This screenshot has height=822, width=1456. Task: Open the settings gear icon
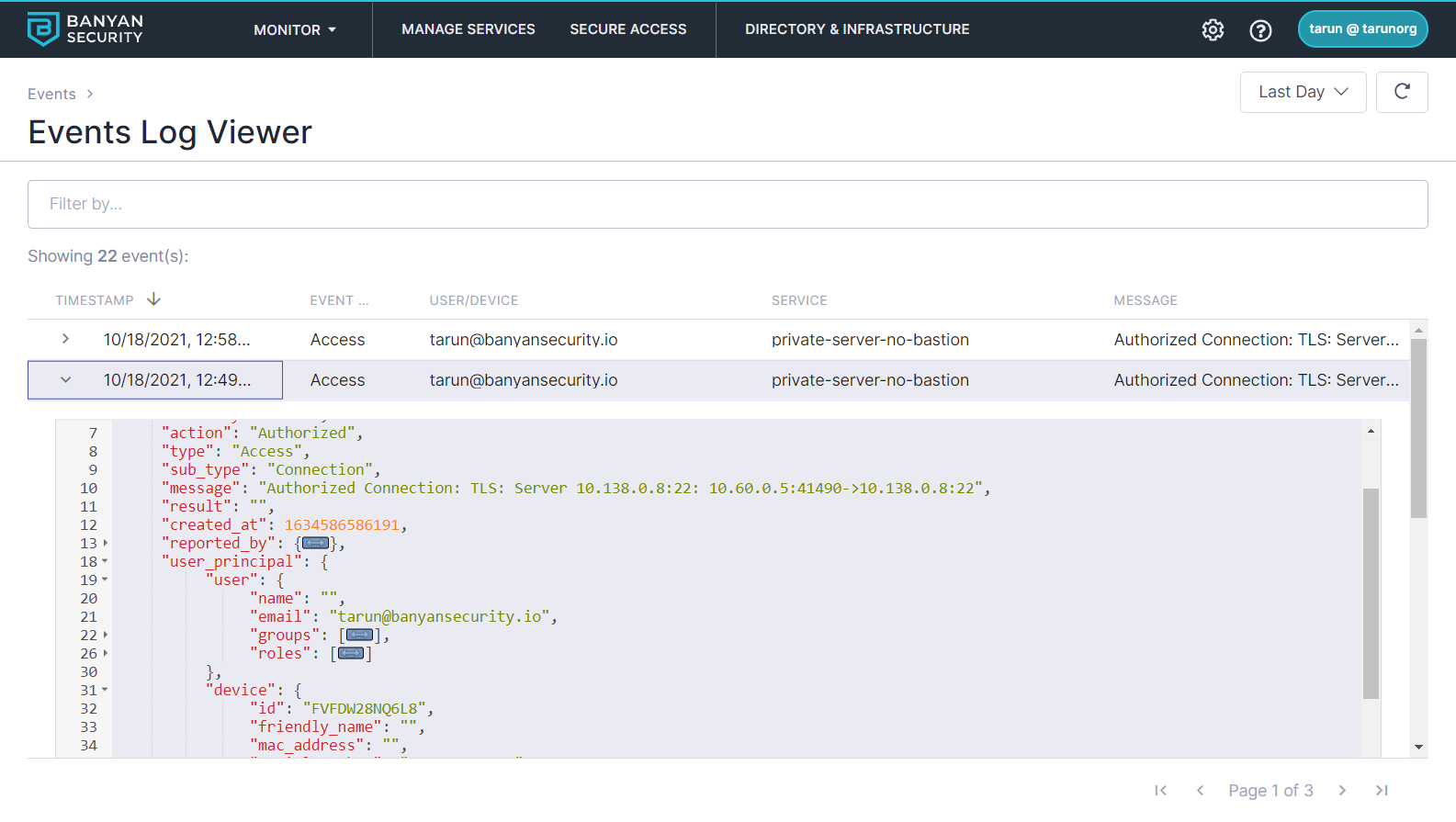tap(1213, 30)
